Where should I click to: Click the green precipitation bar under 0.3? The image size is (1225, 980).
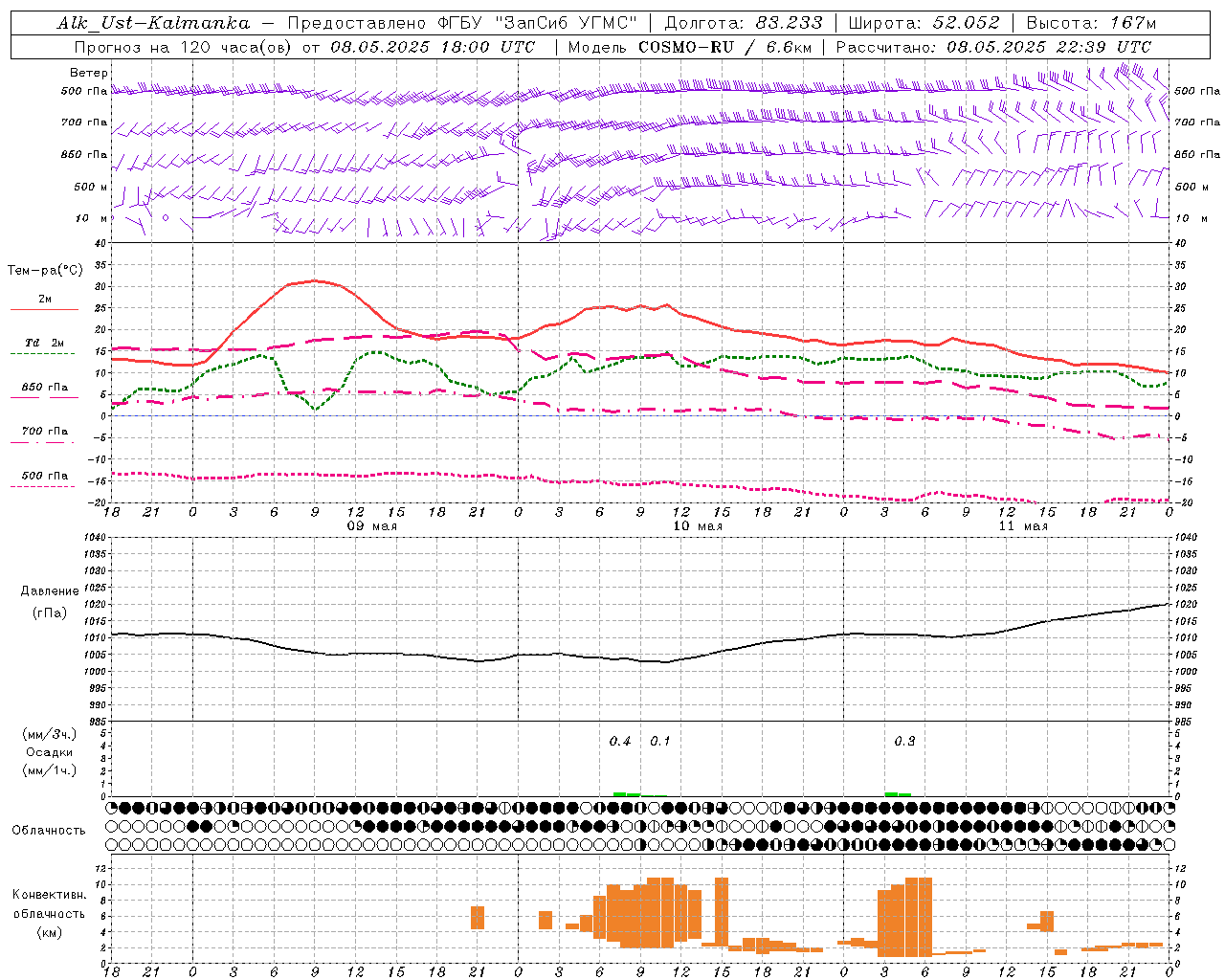[x=898, y=794]
